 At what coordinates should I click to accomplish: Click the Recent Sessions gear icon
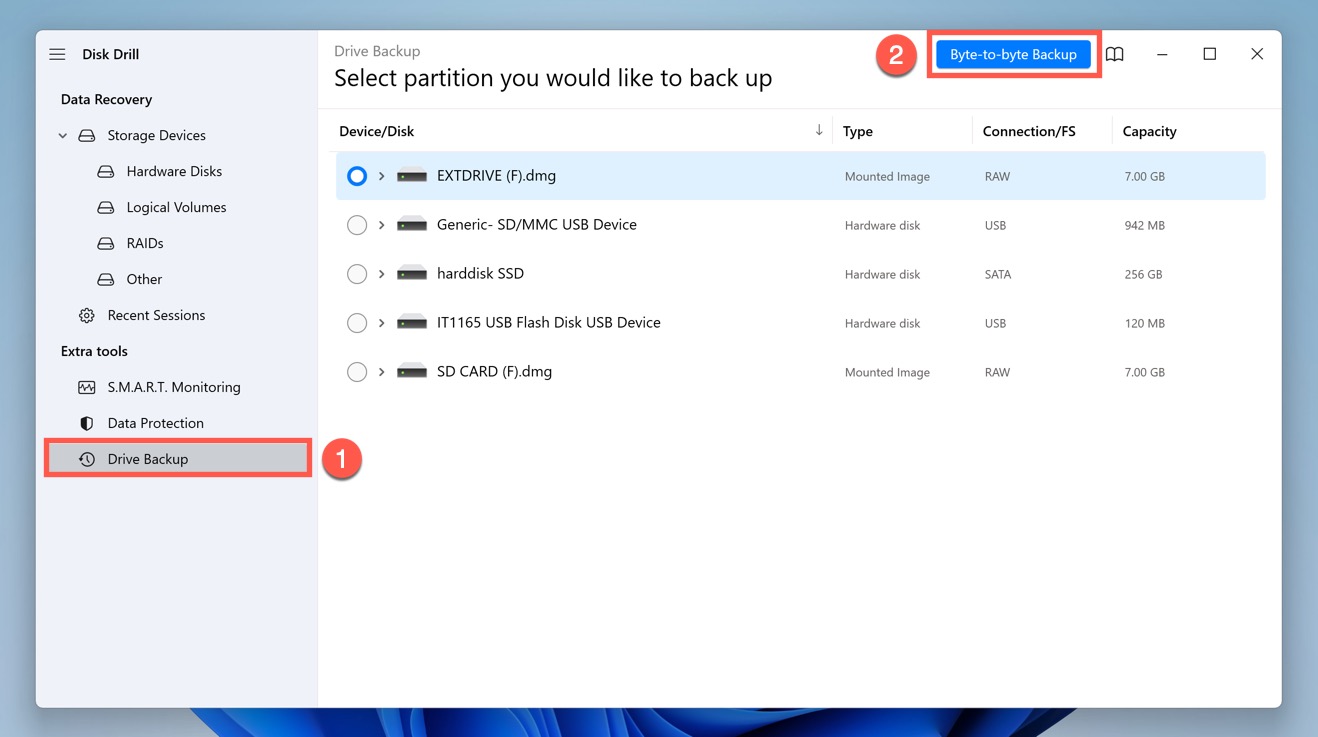click(x=87, y=315)
